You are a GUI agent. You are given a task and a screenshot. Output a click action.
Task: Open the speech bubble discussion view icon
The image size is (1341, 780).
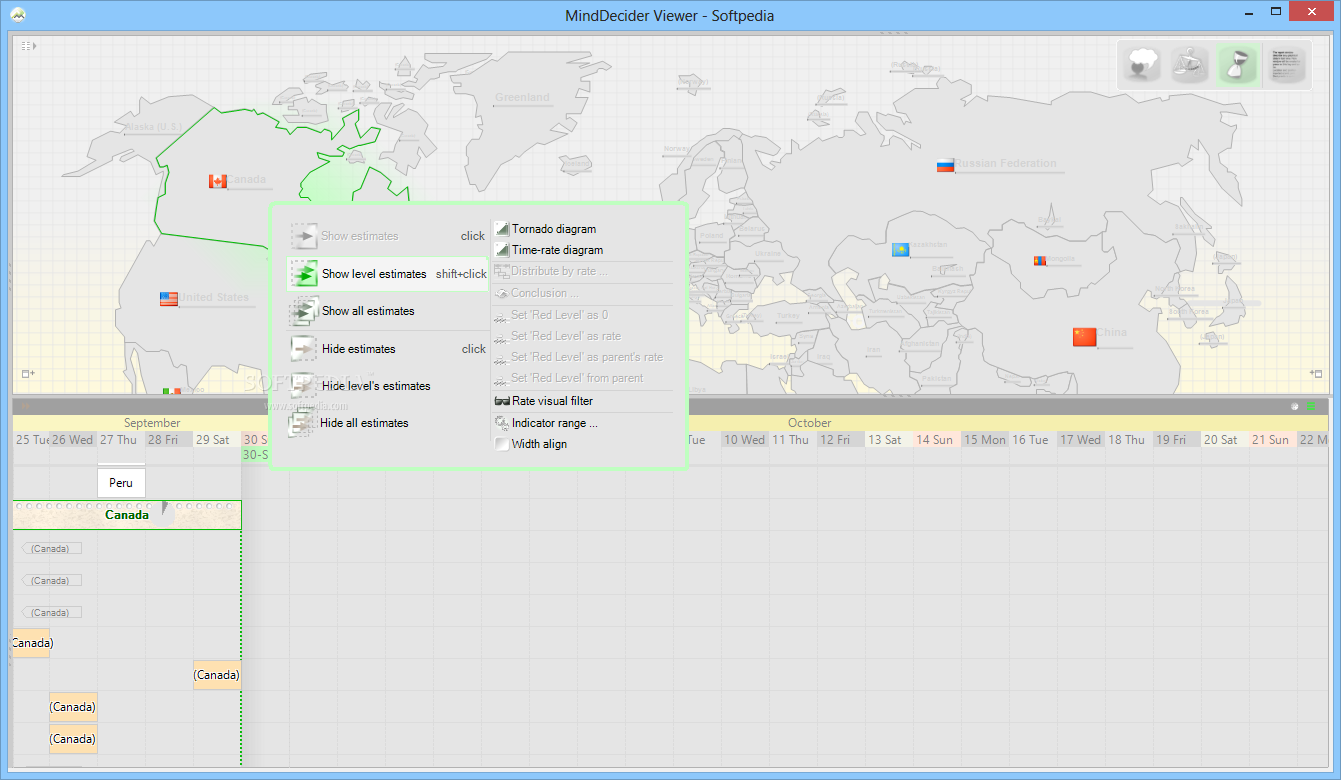pyautogui.click(x=1142, y=65)
